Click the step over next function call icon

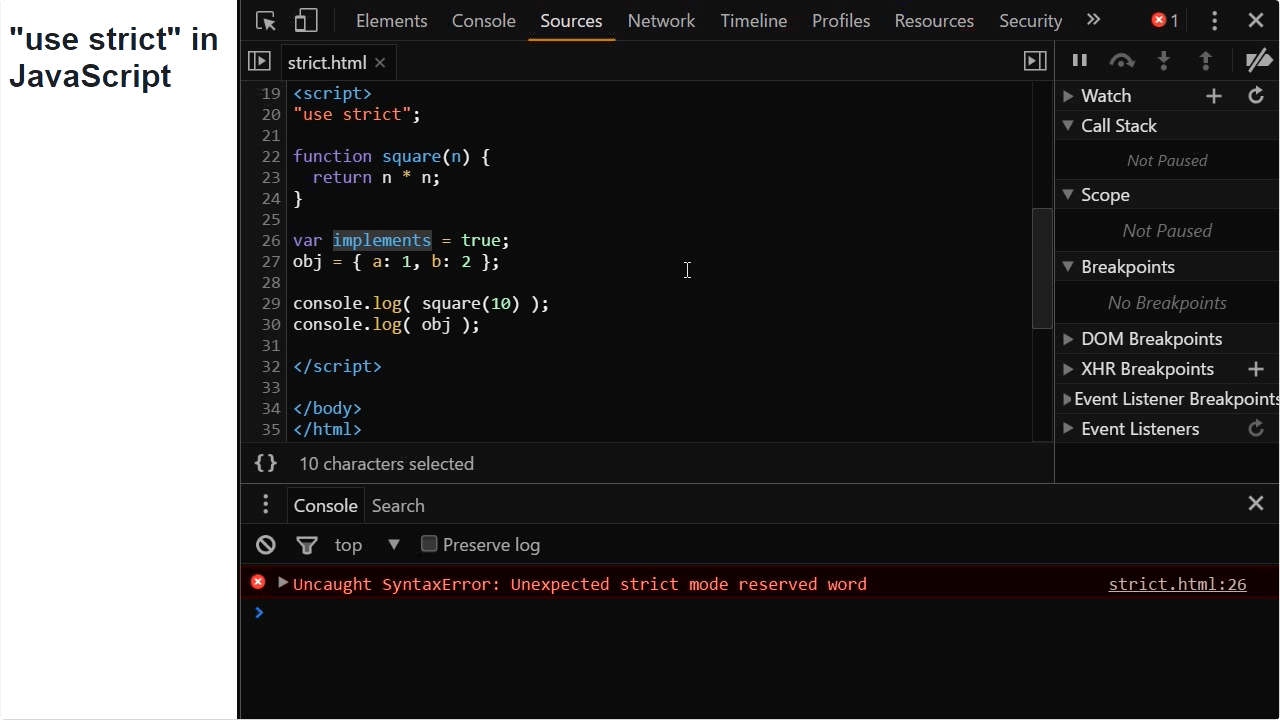1122,60
